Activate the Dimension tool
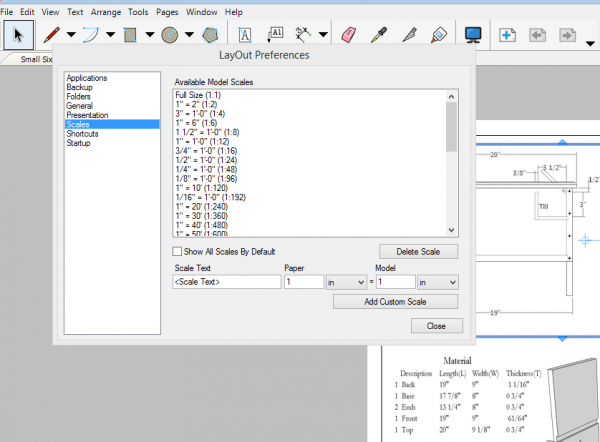Viewport: 600px width, 442px height. (303, 34)
